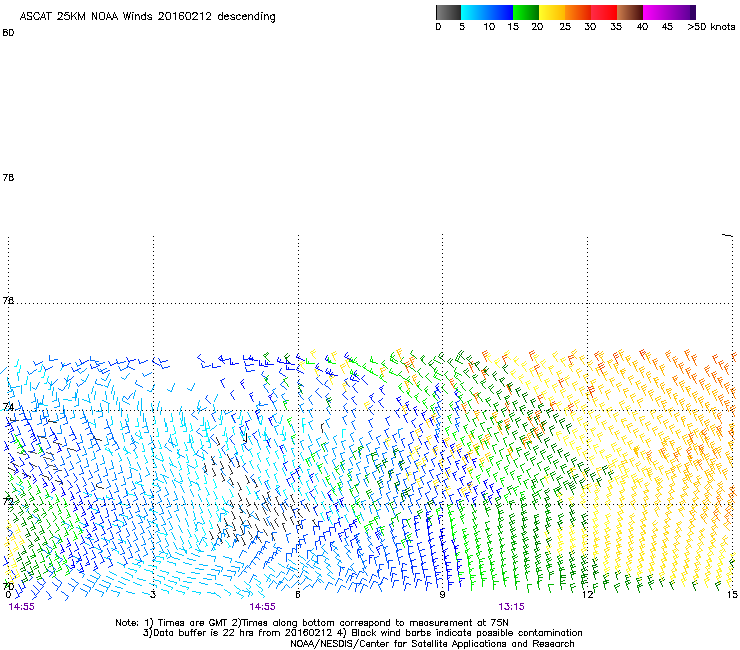Click the 14:55 time label between longitudes 3 and 6

(x=262, y=607)
